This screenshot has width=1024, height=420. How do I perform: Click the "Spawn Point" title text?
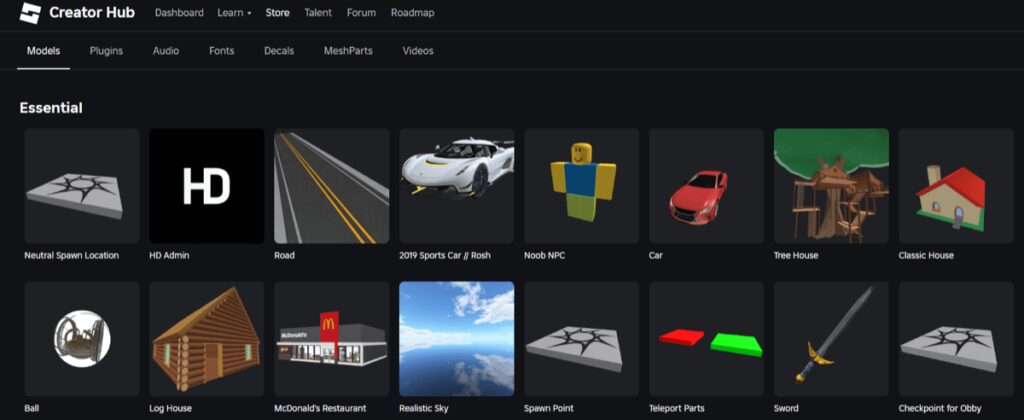click(549, 408)
